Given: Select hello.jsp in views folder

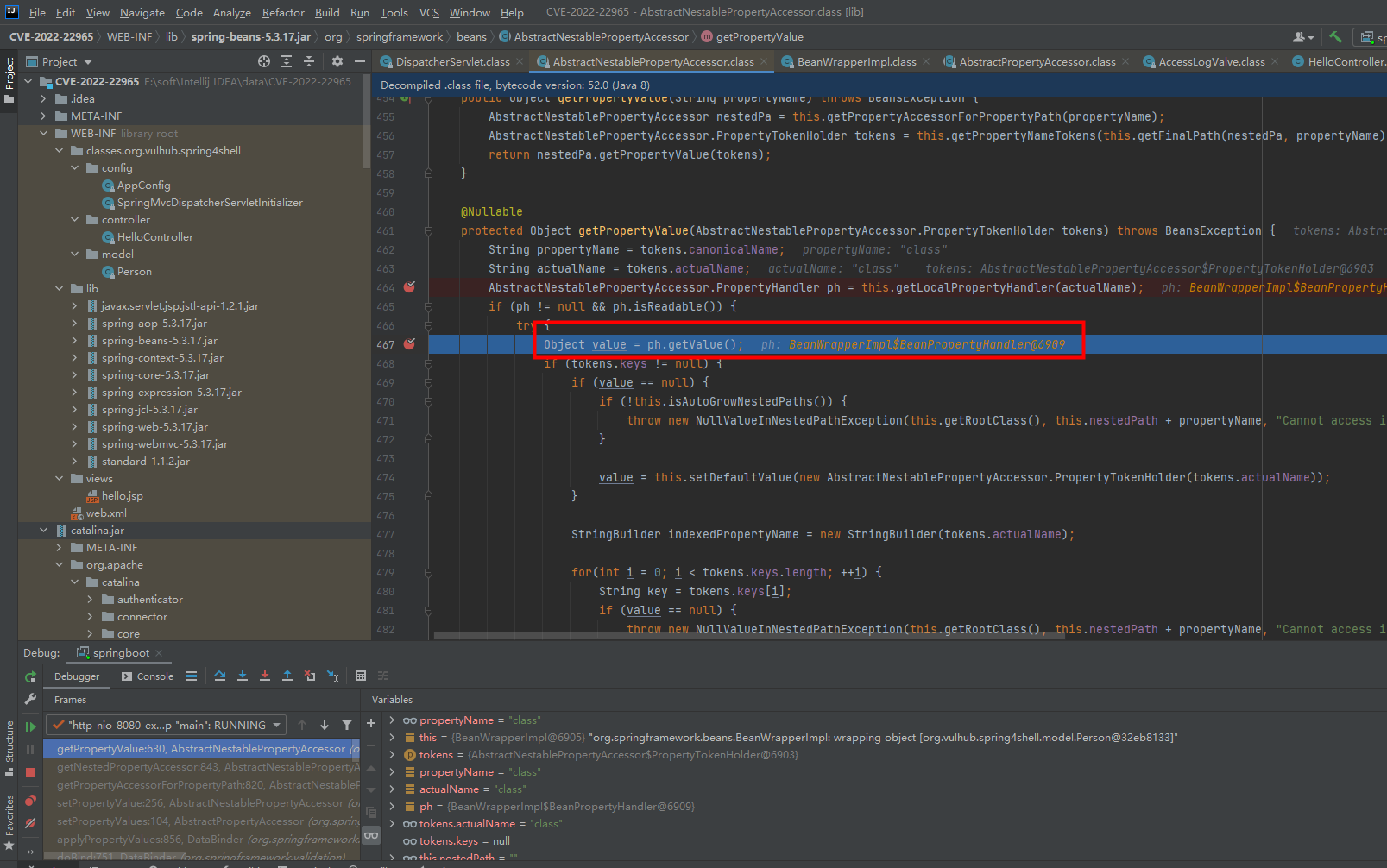Looking at the screenshot, I should (122, 496).
